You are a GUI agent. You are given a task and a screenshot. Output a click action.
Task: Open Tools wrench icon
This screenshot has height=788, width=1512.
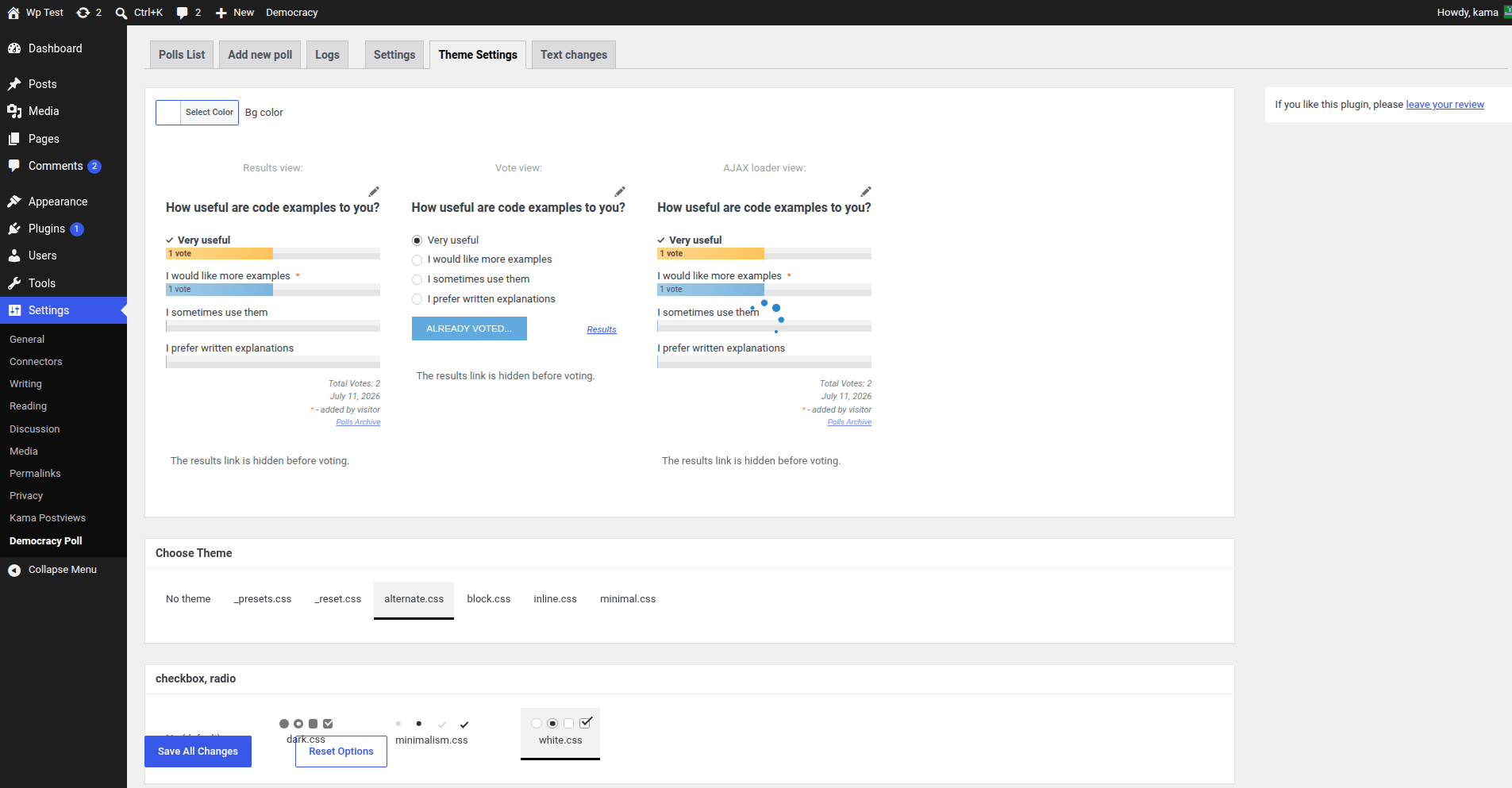tap(14, 283)
